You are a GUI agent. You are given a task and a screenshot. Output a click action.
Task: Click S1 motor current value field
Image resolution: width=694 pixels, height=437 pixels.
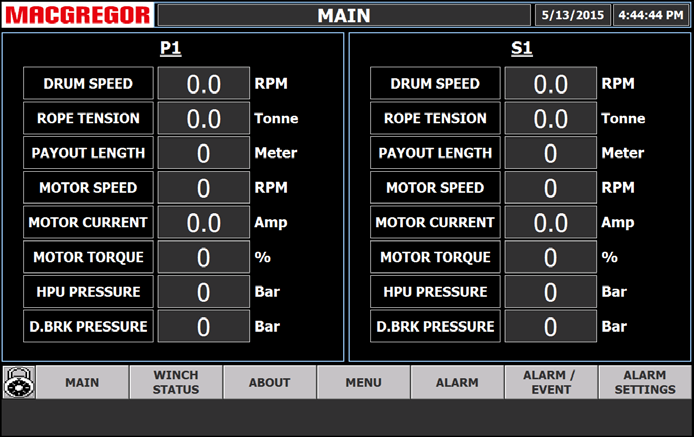click(551, 222)
